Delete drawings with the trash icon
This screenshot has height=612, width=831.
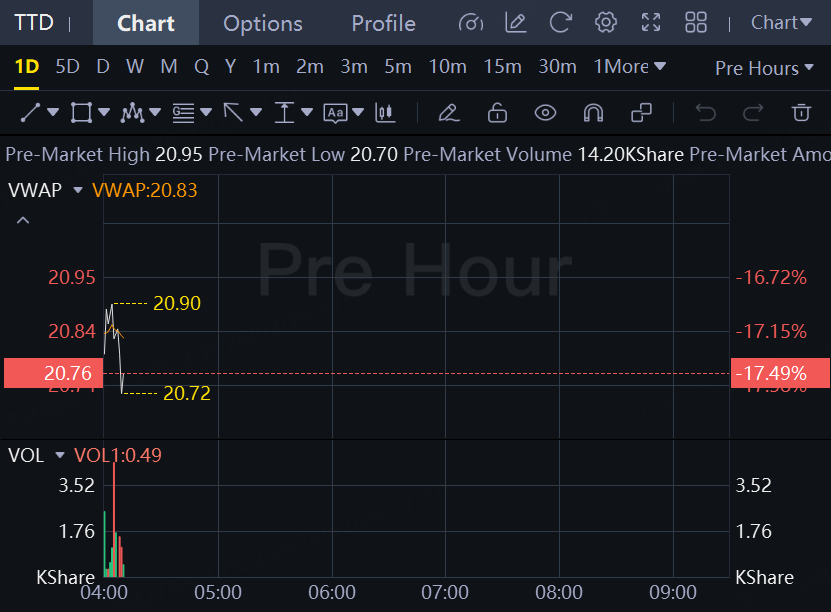[801, 113]
